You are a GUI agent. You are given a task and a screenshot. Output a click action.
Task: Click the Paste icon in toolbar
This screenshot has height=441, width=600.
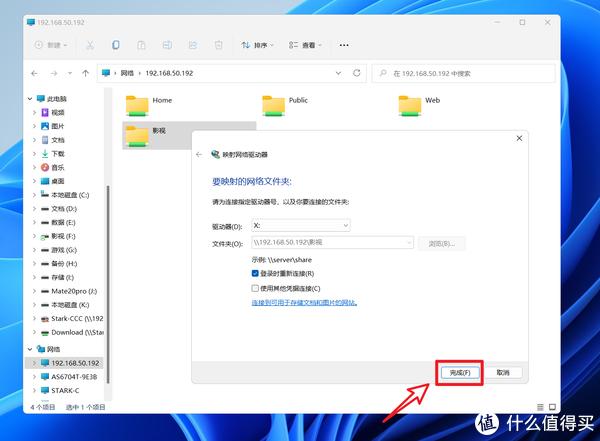(141, 45)
